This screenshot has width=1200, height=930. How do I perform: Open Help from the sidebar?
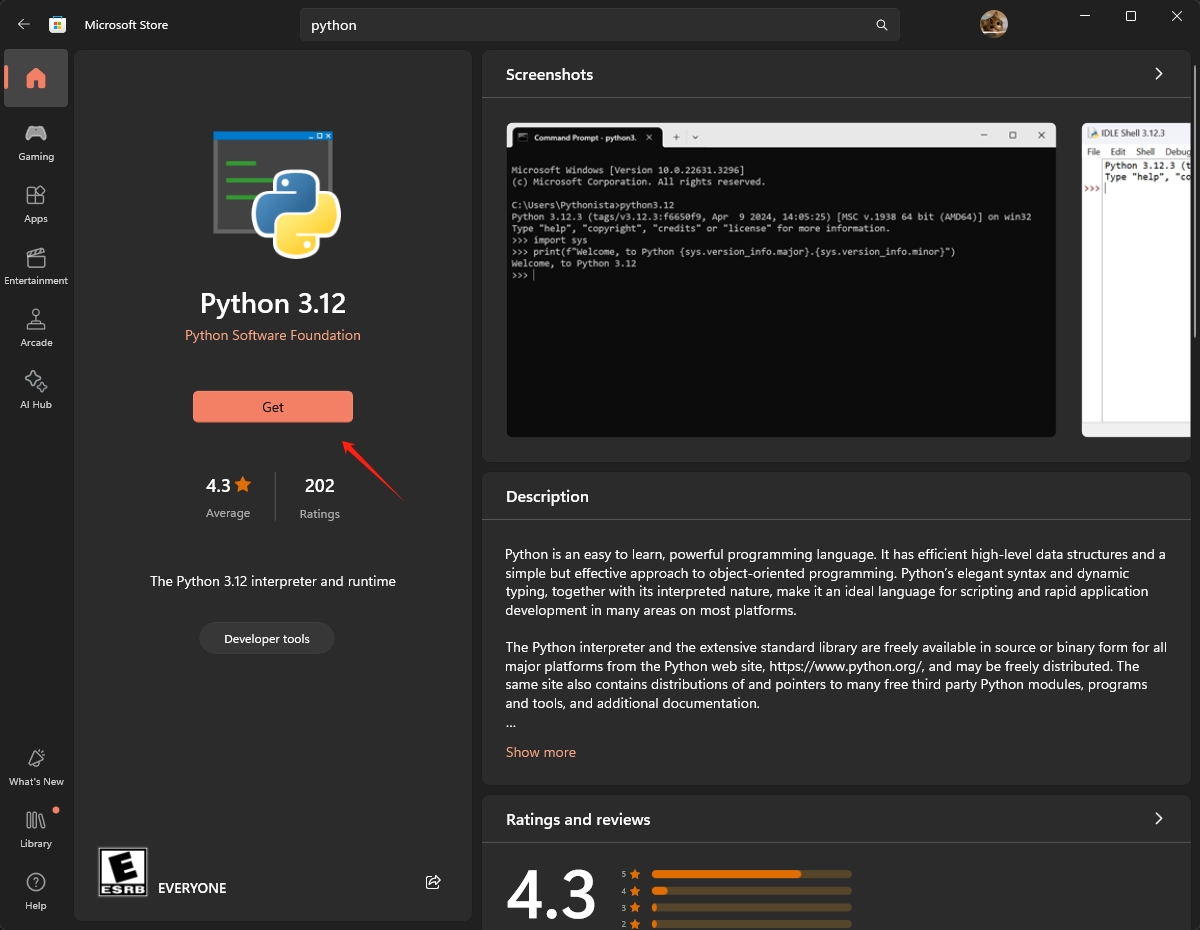click(36, 890)
